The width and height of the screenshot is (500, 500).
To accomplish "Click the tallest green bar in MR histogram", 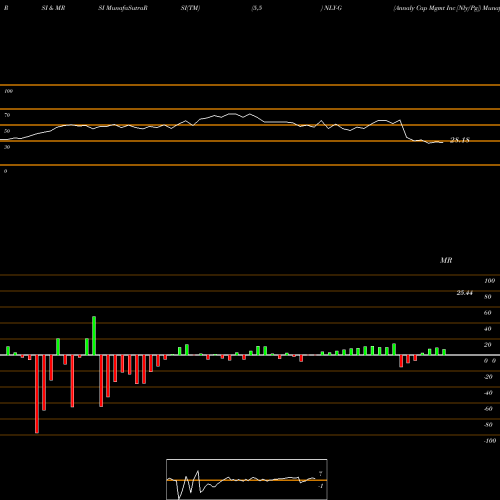I will point(94,336).
